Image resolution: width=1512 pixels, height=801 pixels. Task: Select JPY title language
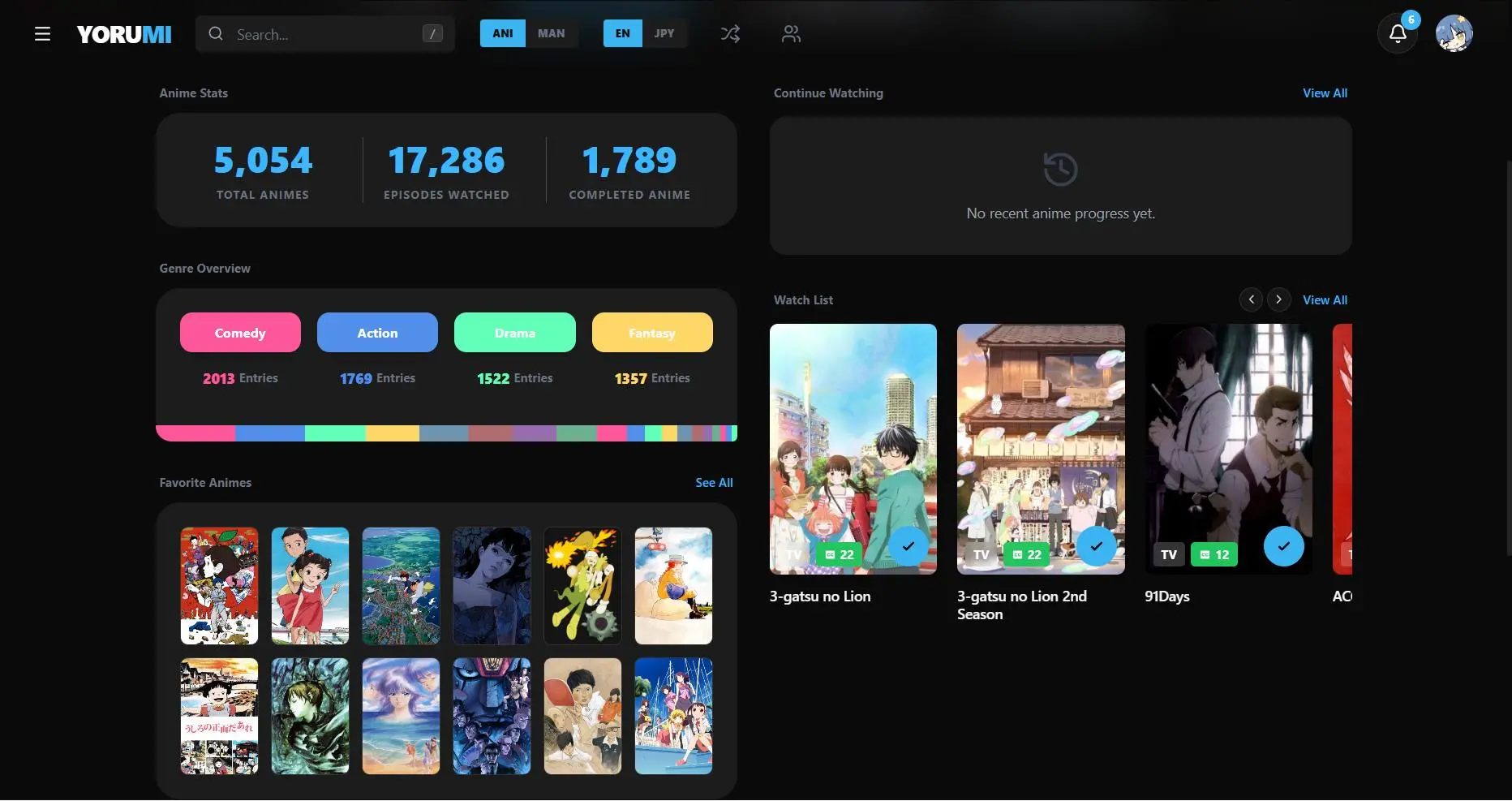click(664, 33)
